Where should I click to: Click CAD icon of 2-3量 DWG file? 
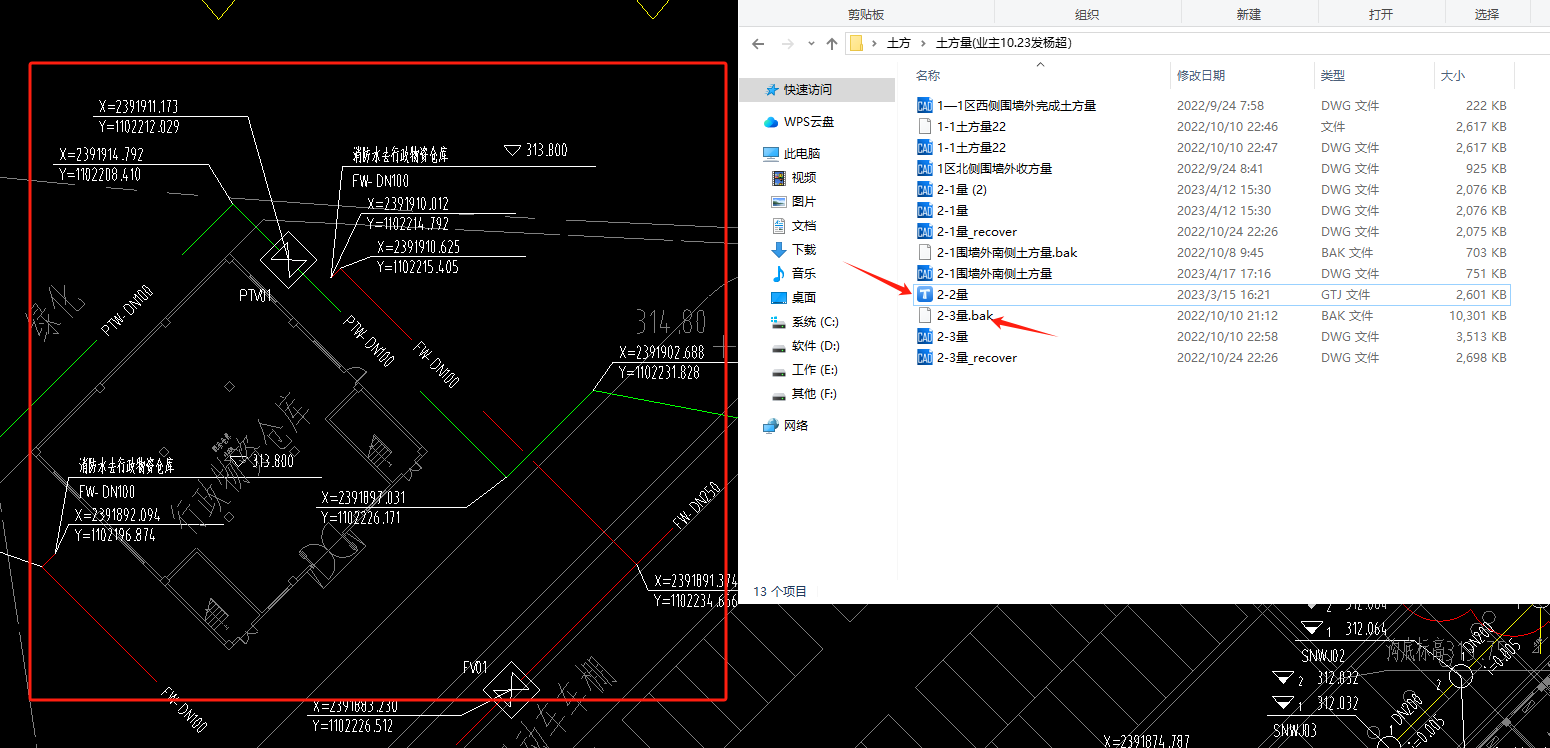click(925, 336)
